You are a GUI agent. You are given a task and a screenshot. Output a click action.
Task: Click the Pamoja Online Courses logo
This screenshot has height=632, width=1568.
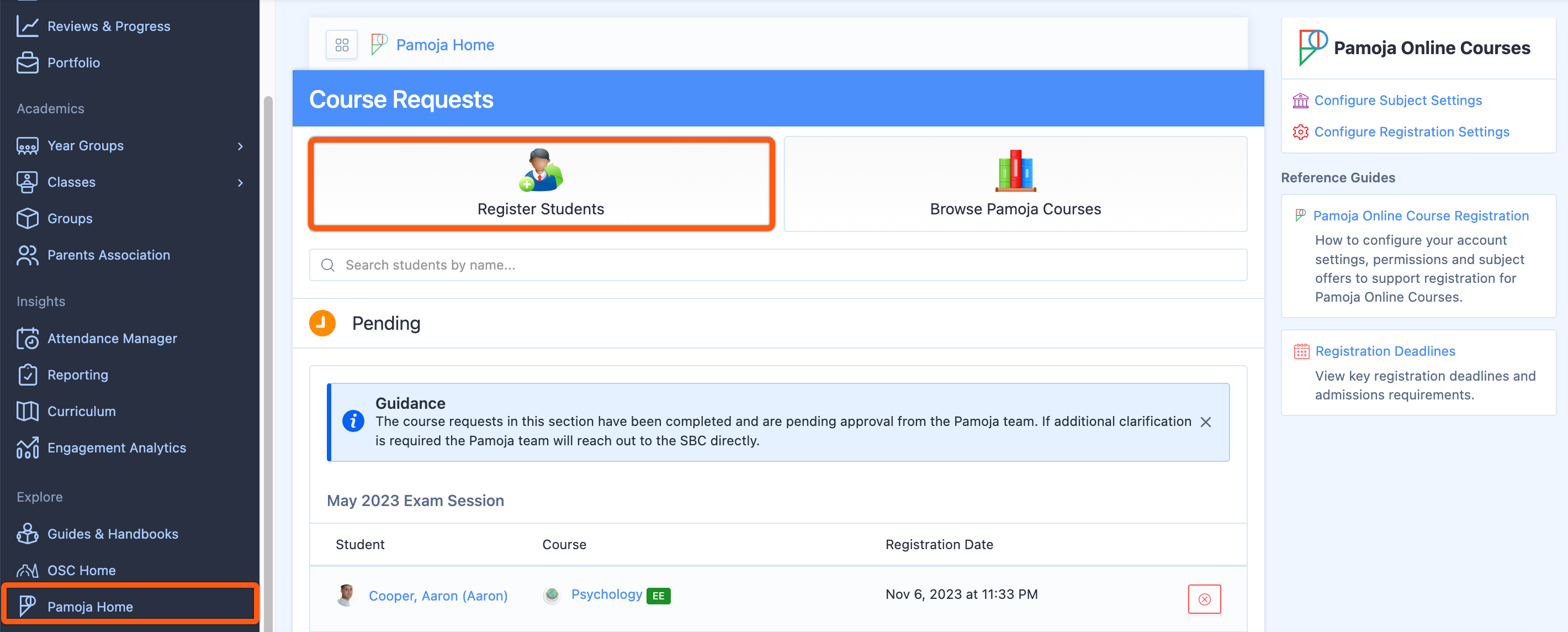pyautogui.click(x=1312, y=48)
